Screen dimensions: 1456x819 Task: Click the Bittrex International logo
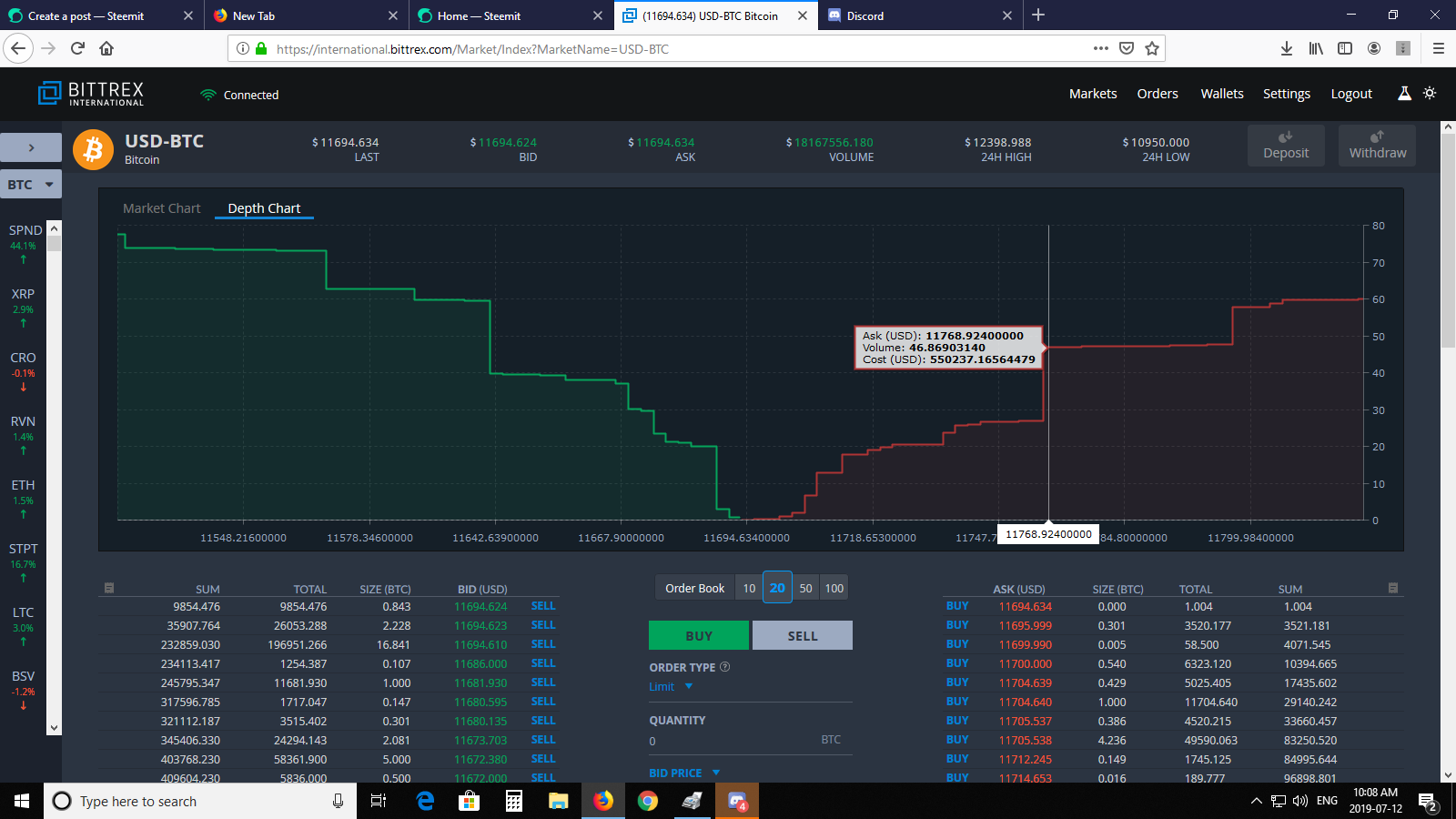click(91, 94)
